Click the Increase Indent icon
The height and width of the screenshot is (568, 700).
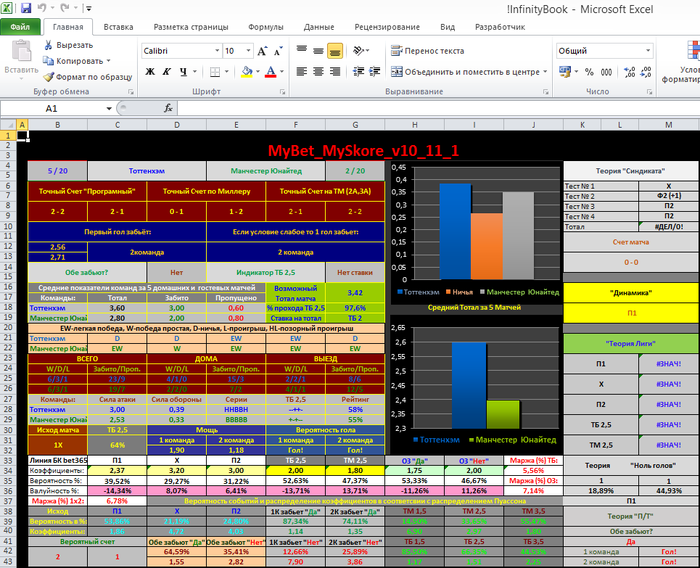pyautogui.click(x=375, y=71)
